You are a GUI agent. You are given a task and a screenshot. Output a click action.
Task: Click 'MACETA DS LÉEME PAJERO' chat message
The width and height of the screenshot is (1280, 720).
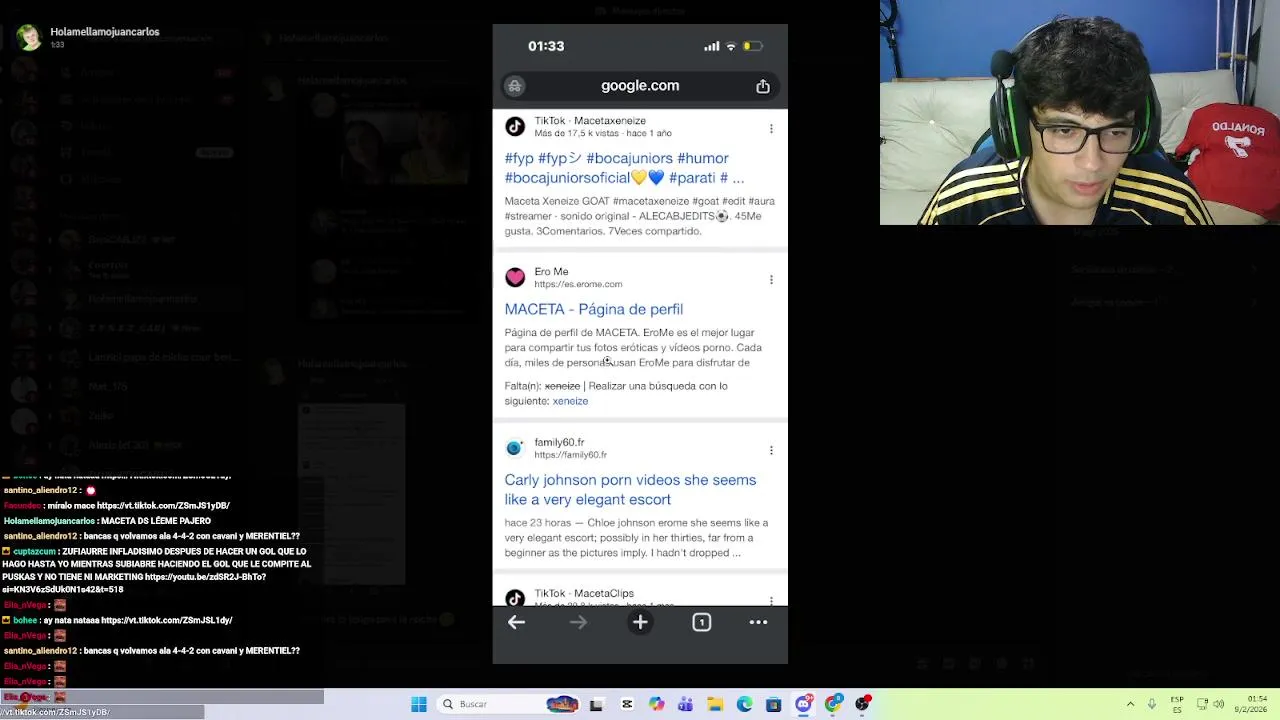pos(155,521)
